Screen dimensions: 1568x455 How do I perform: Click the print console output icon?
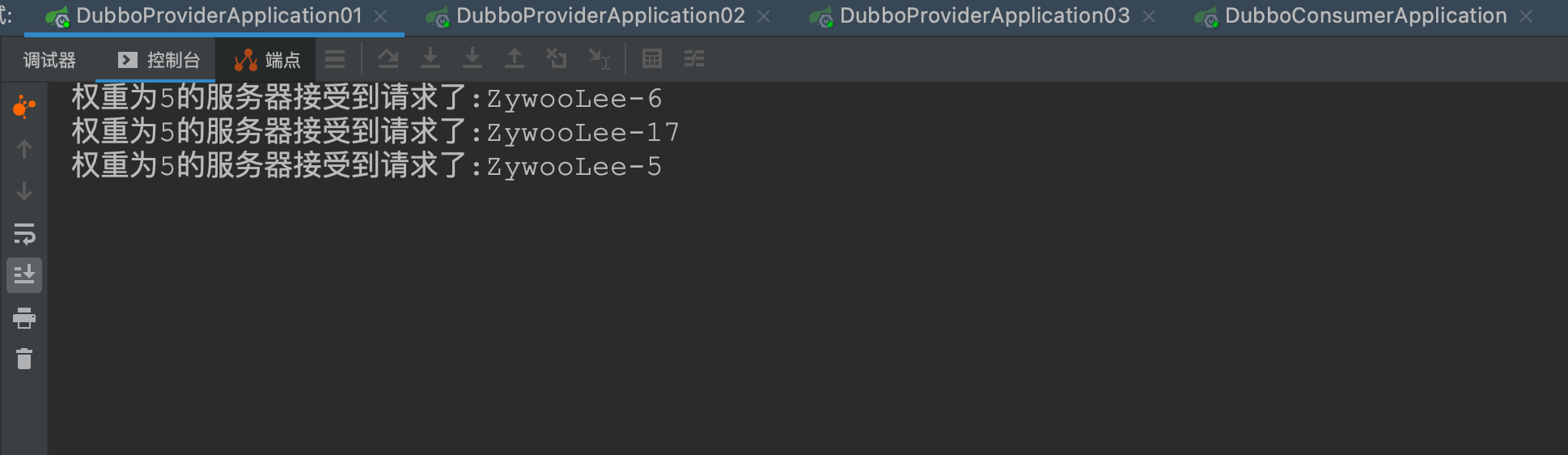(24, 317)
